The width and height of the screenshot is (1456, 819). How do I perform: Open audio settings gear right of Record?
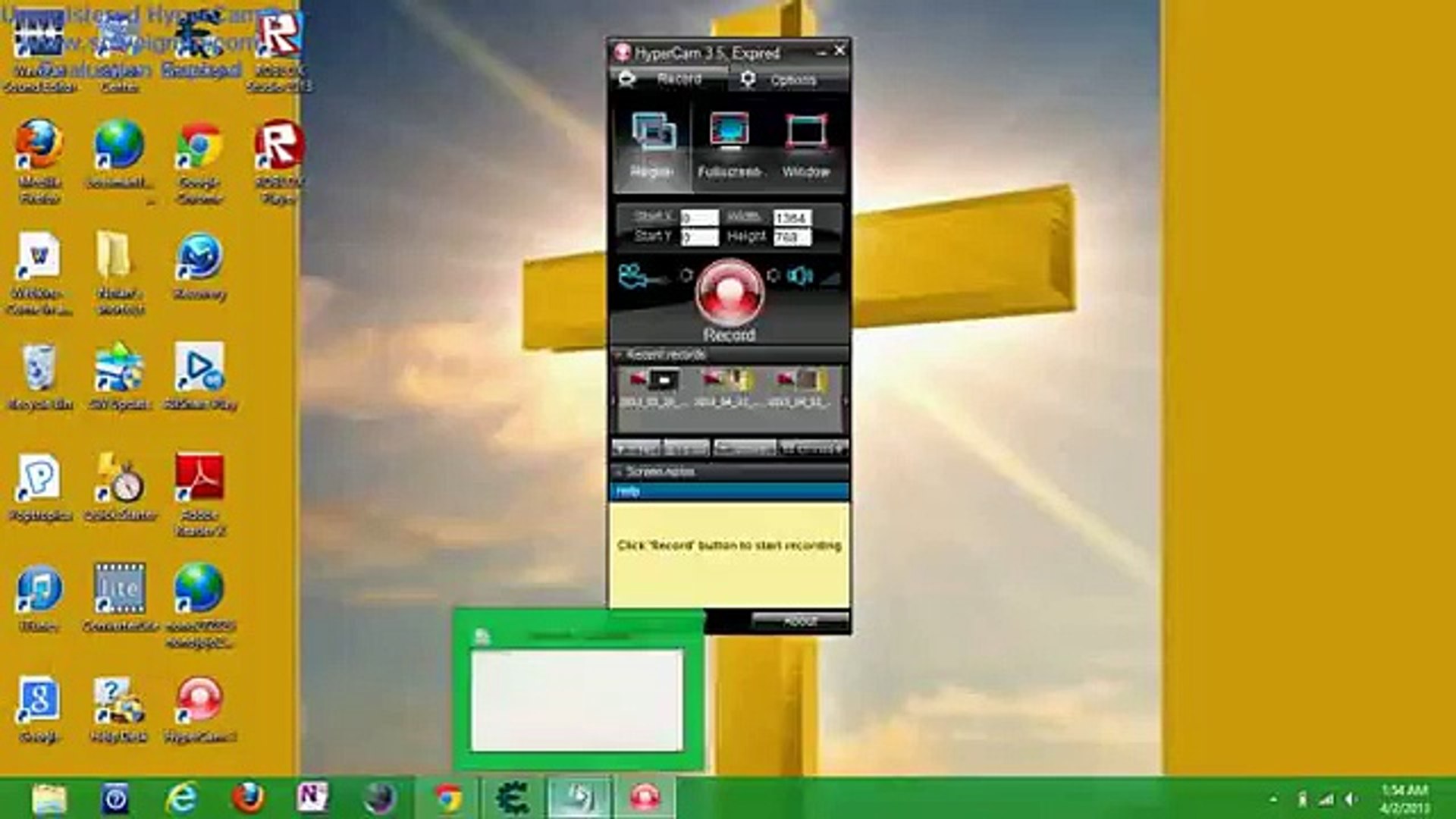[773, 275]
